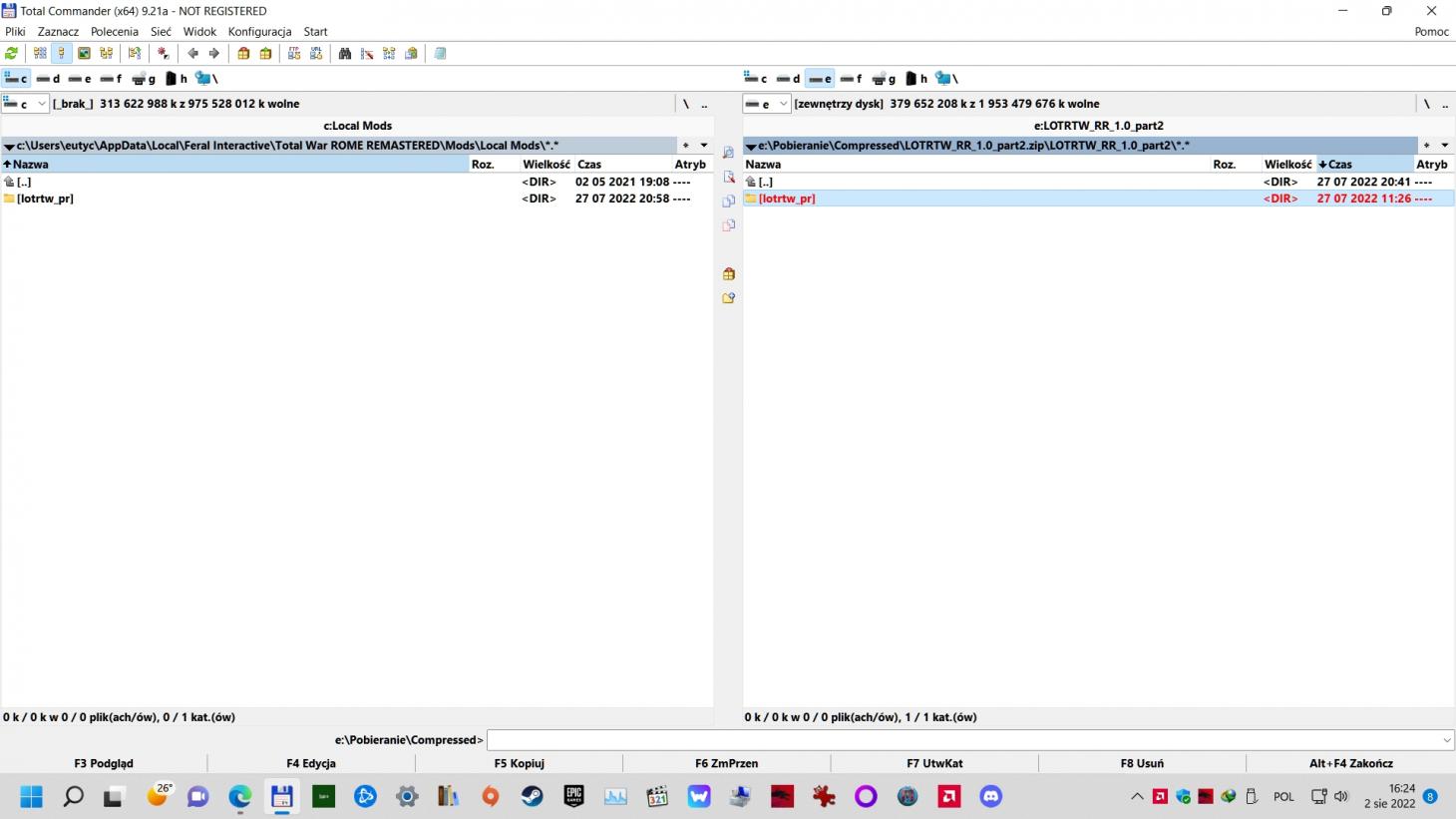Open the command line history dropdown
1456x819 pixels.
click(x=1446, y=740)
